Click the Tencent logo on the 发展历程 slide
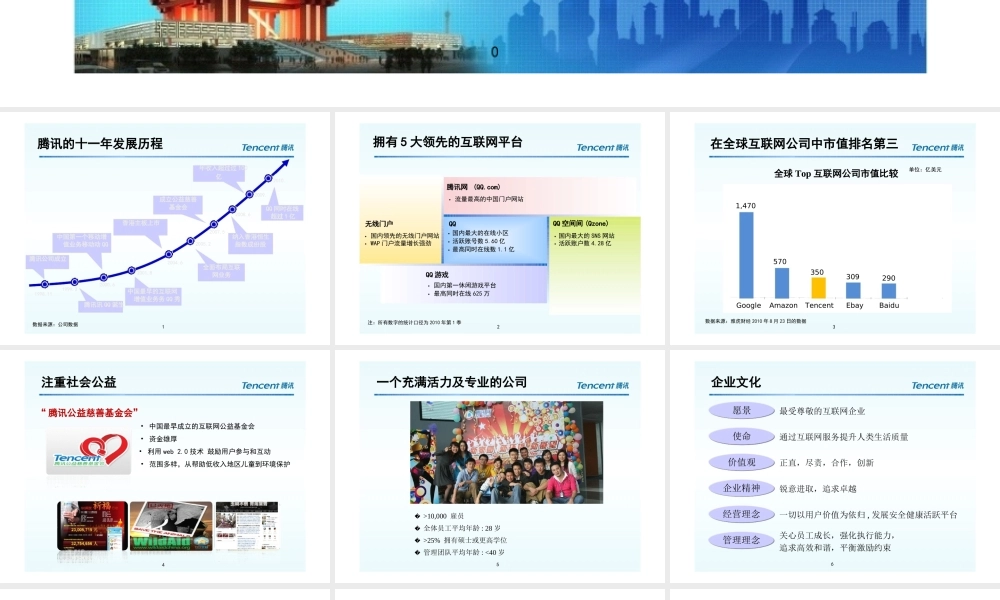The height and width of the screenshot is (600, 1000). tap(268, 147)
